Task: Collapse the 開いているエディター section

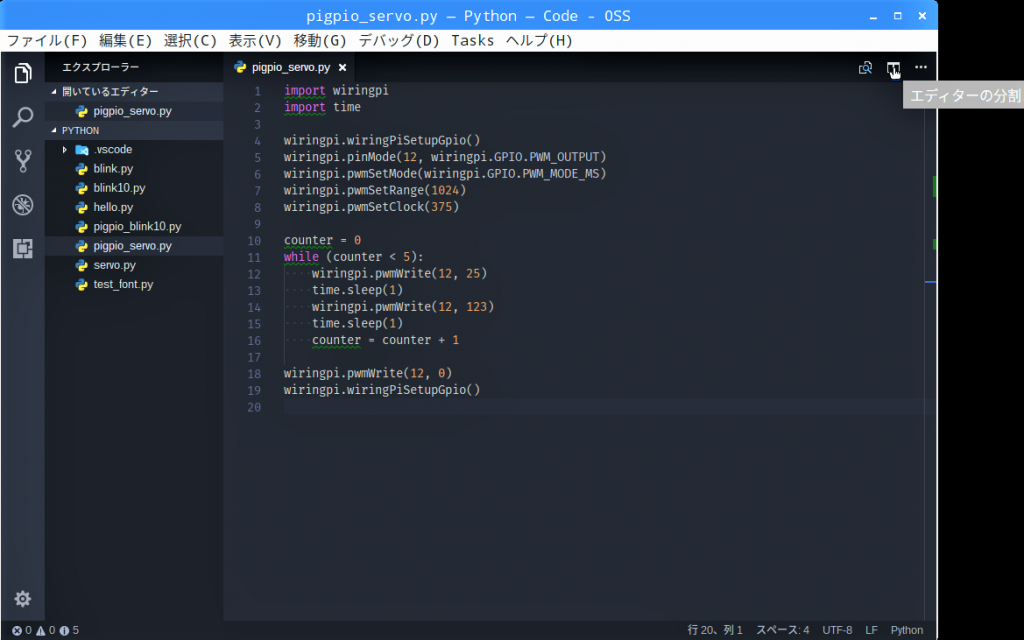Action: pyautogui.click(x=55, y=92)
